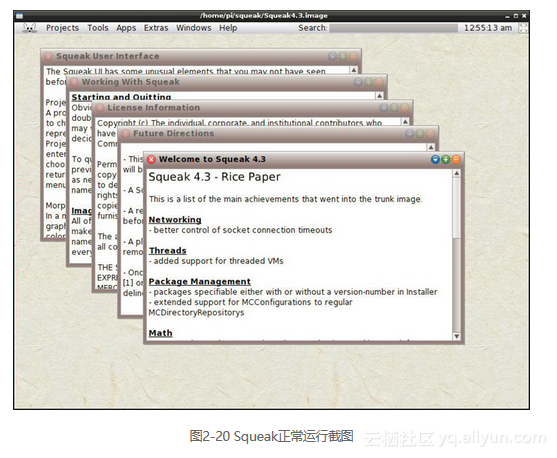Screen dimensions: 557x458
Task: Click collapse icon of Future Directions window
Action: click(430, 134)
